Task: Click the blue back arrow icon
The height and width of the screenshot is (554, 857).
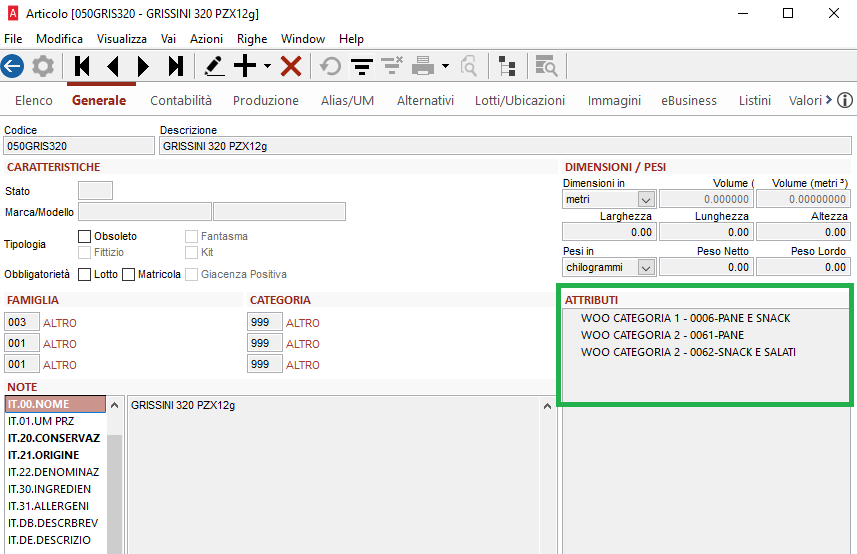Action: [12, 66]
